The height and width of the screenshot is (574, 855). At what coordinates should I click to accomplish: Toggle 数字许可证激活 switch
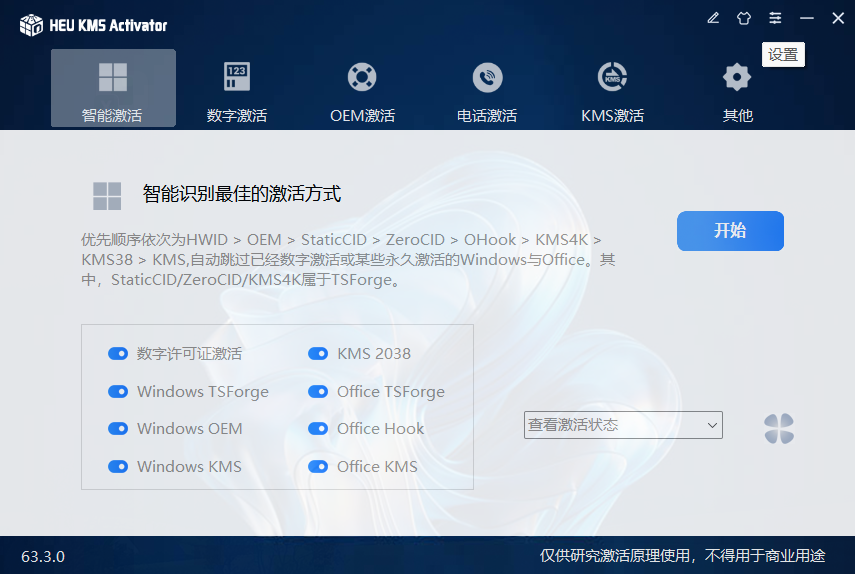tap(118, 354)
